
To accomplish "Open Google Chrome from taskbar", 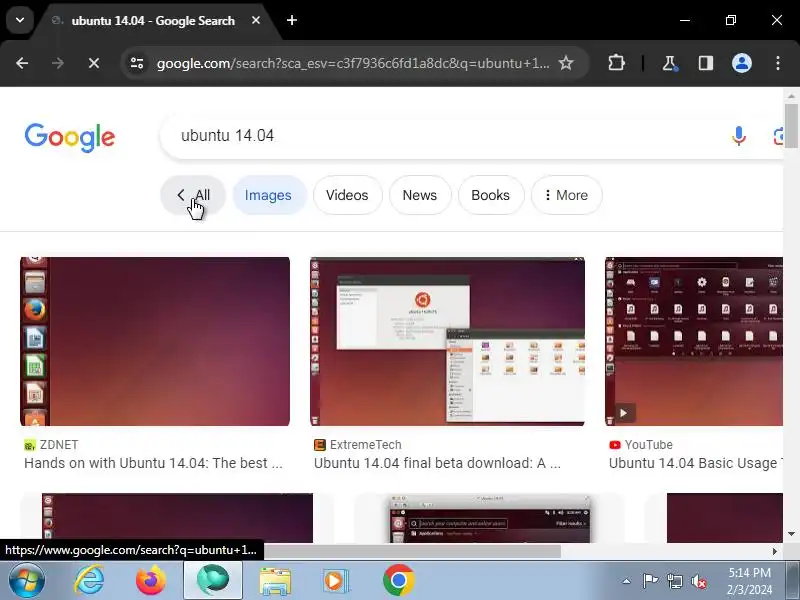I will 398,581.
